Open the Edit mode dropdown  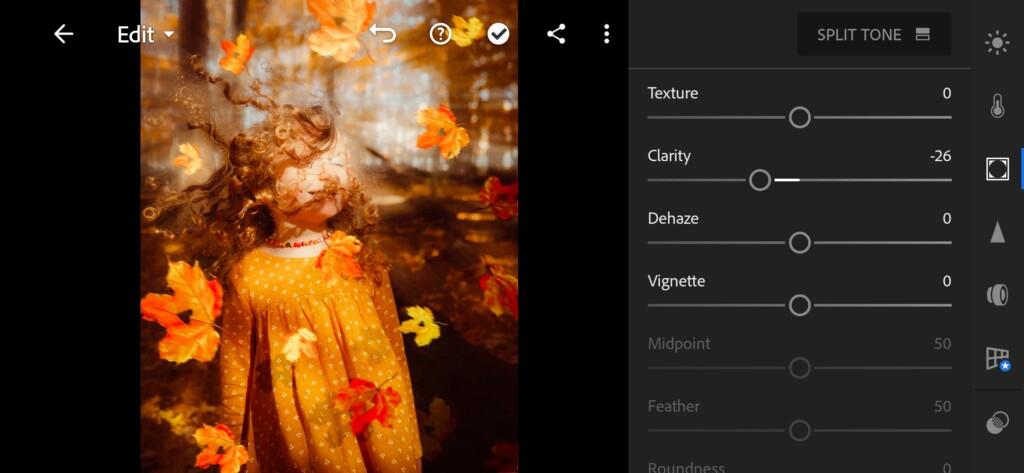point(146,35)
